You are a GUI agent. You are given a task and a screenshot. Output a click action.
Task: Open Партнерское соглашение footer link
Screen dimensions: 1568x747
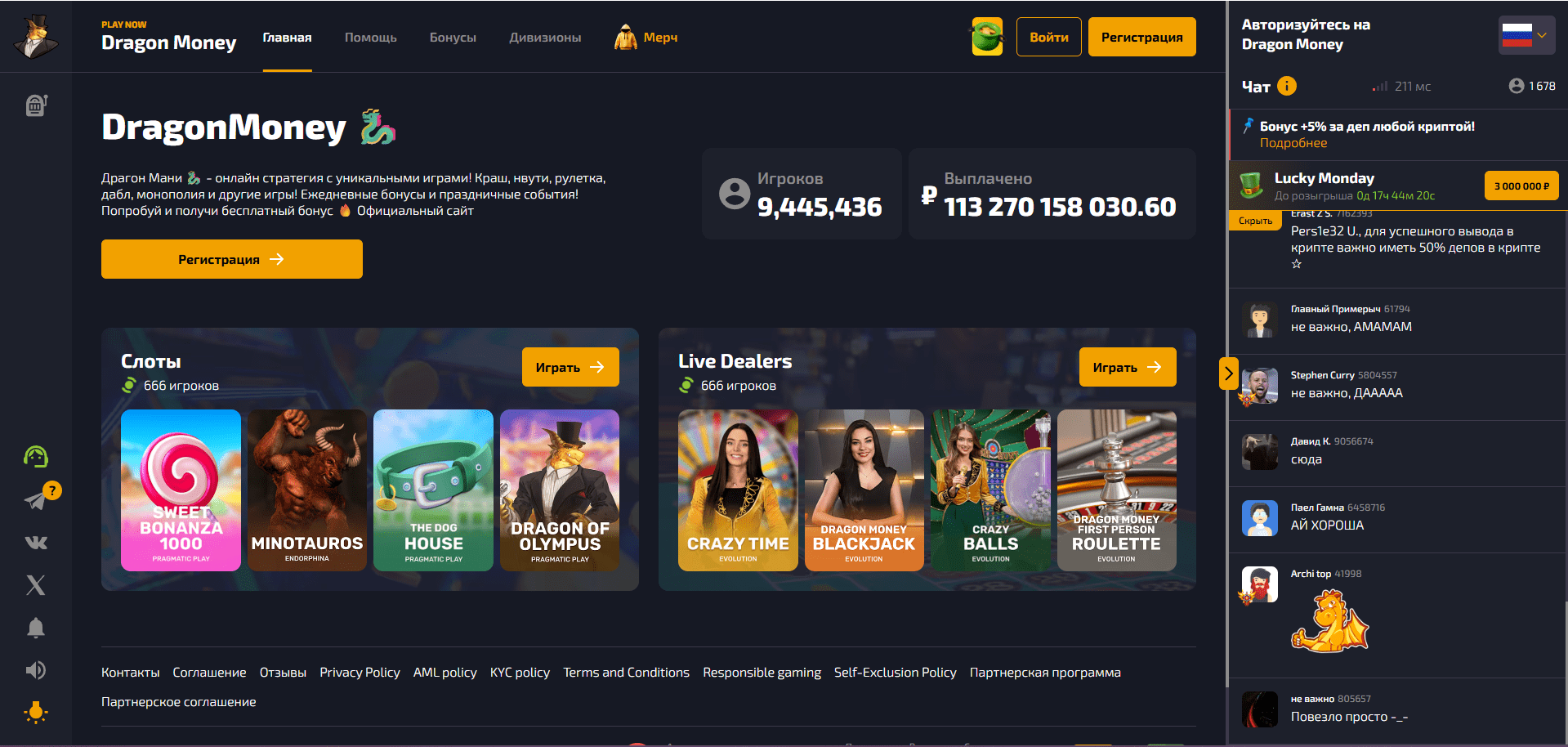179,701
